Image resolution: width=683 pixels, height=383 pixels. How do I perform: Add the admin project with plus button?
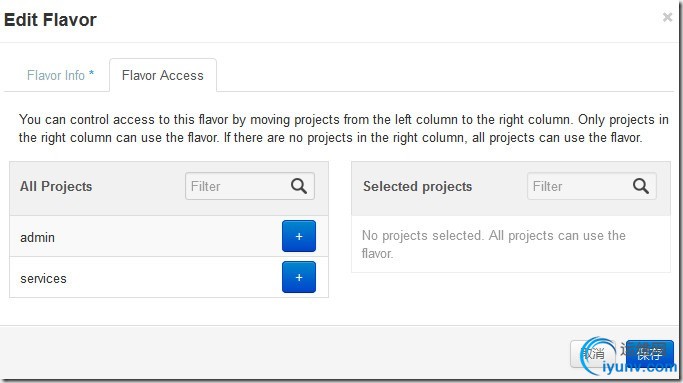(x=299, y=236)
